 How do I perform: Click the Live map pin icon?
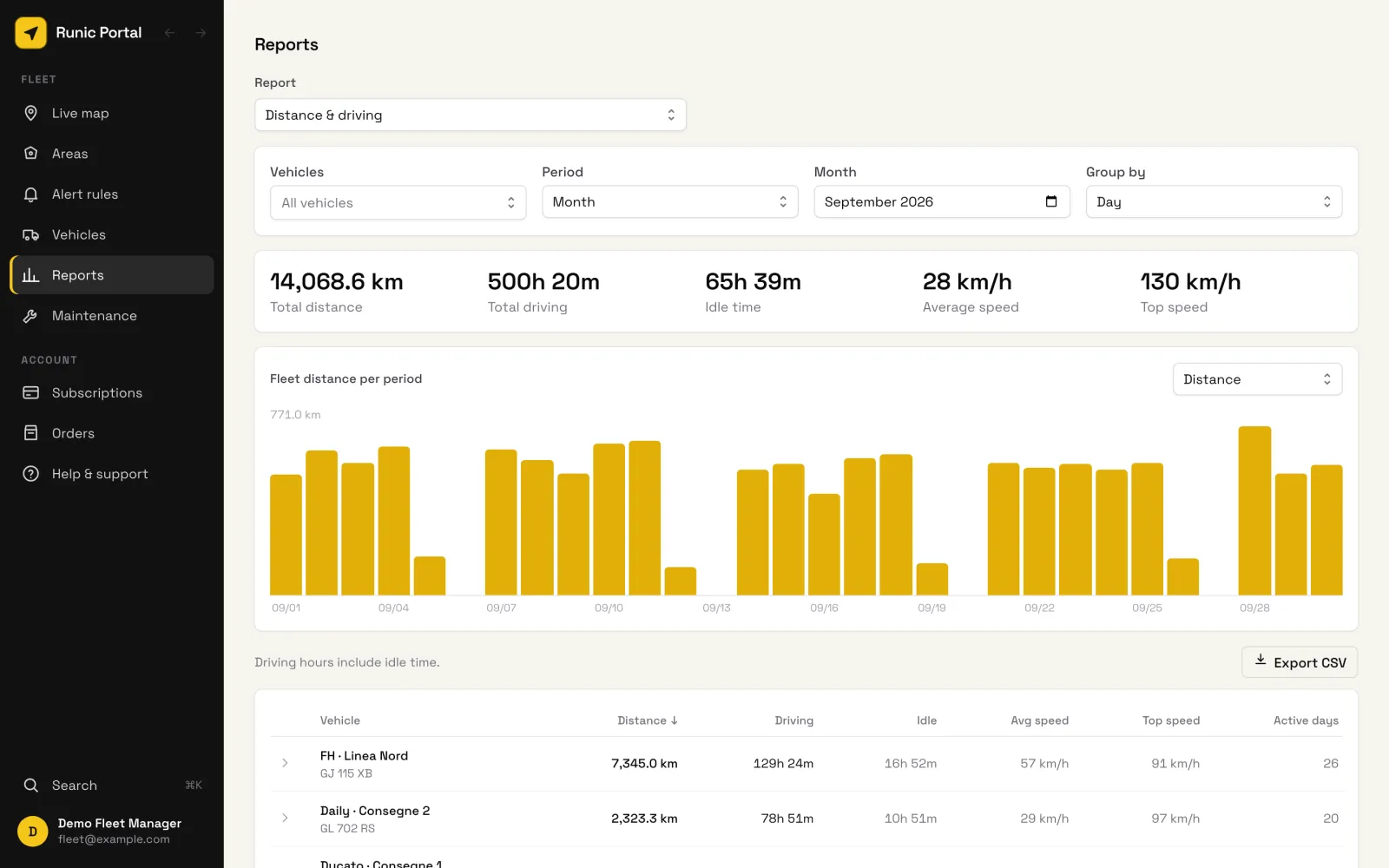31,113
